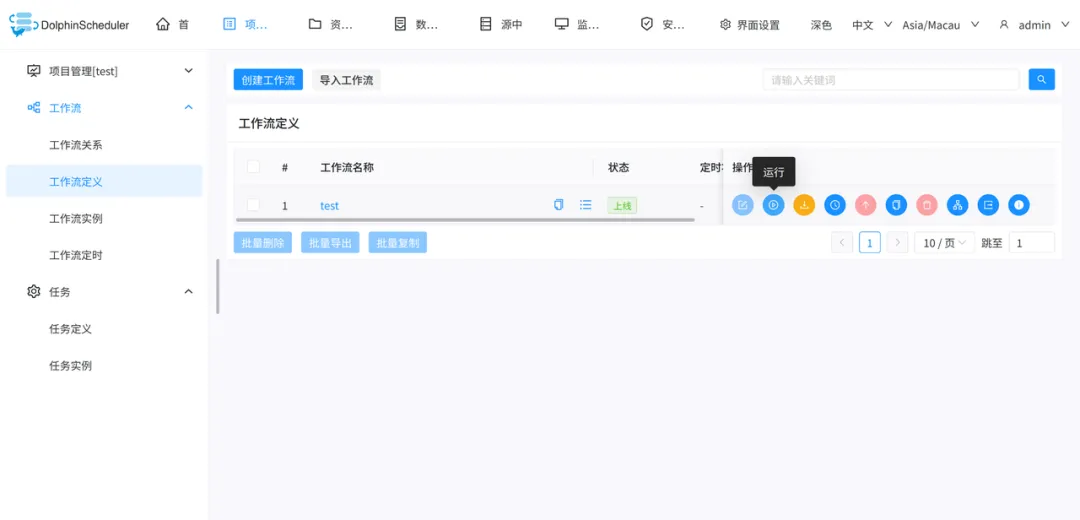This screenshot has height=520, width=1080.
Task: Select 工作流定义 in sidebar
Action: (104, 181)
